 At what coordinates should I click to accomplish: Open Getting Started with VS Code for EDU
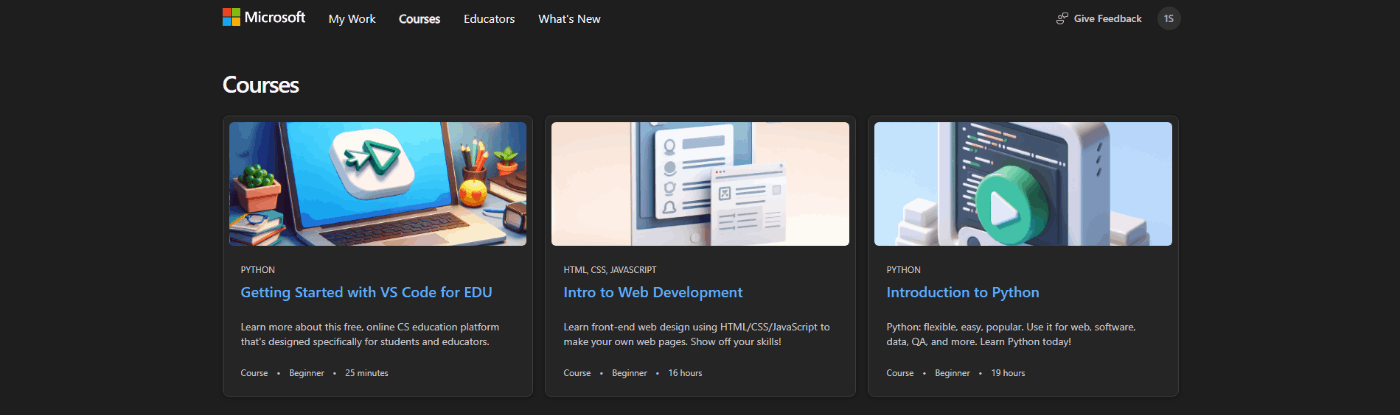coord(366,293)
